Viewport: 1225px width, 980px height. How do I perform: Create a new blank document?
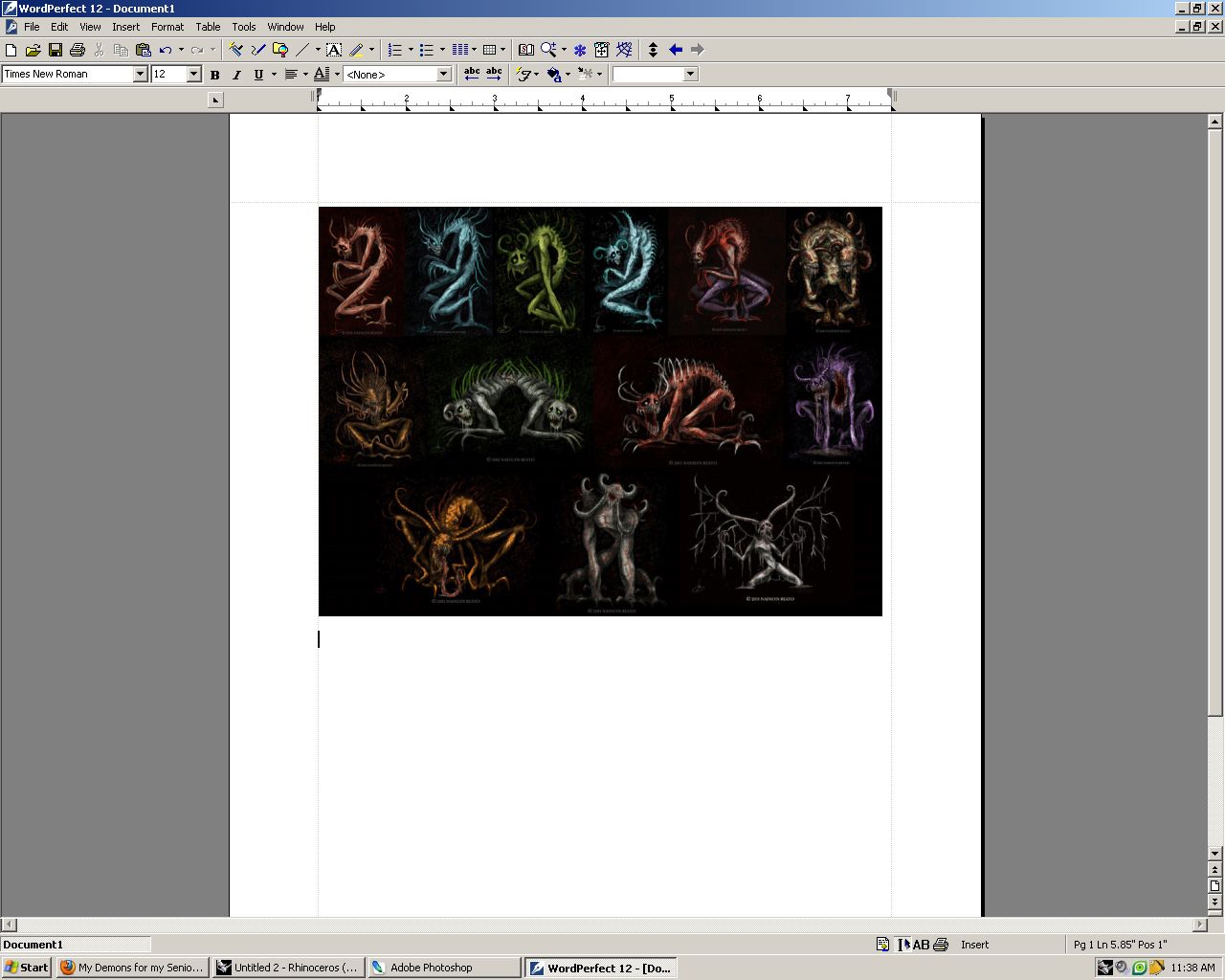(x=11, y=50)
